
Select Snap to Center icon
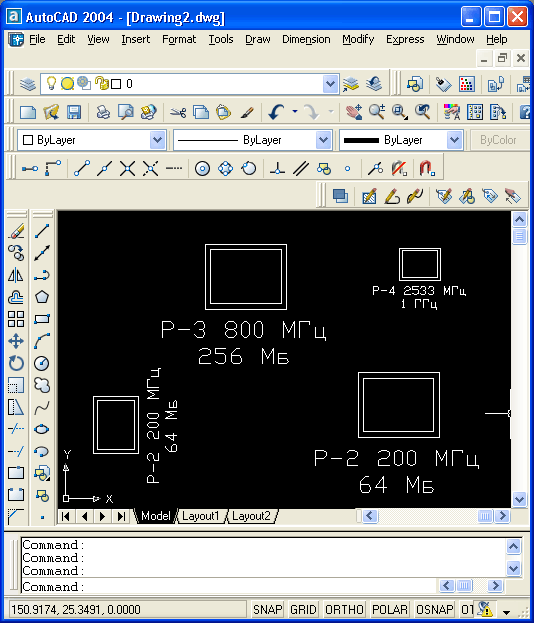(x=202, y=168)
